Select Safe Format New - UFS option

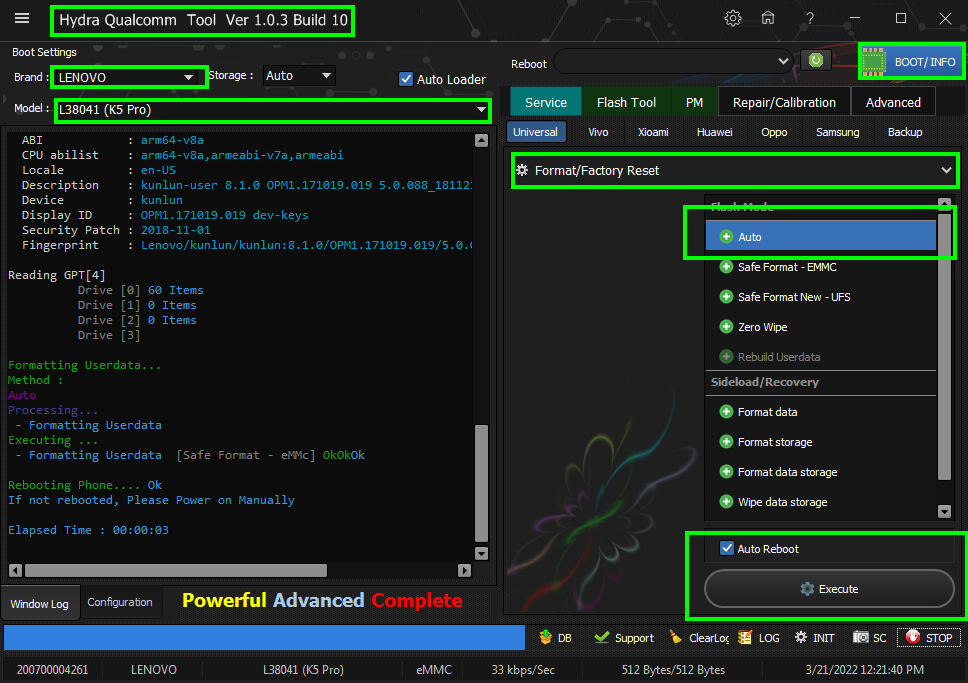point(820,297)
